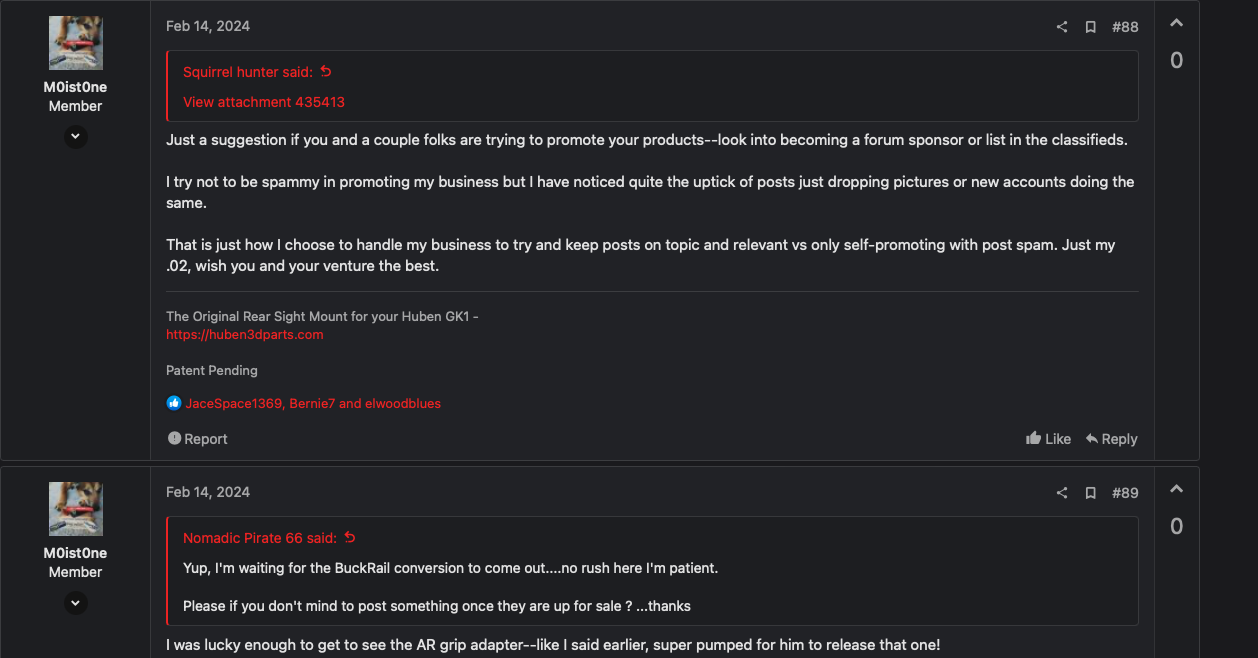The image size is (1258, 658).
Task: Jump to Squirrel hunter's quoted post arrow
Action: 326,72
